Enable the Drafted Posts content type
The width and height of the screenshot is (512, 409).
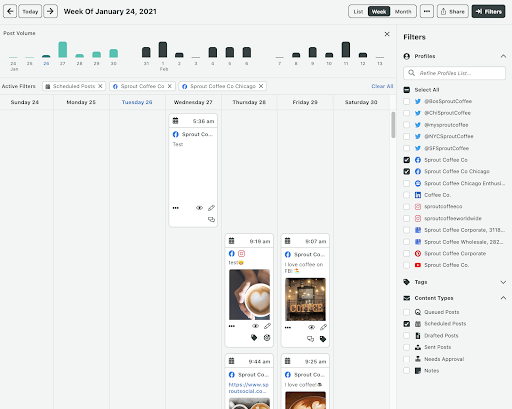click(x=407, y=336)
